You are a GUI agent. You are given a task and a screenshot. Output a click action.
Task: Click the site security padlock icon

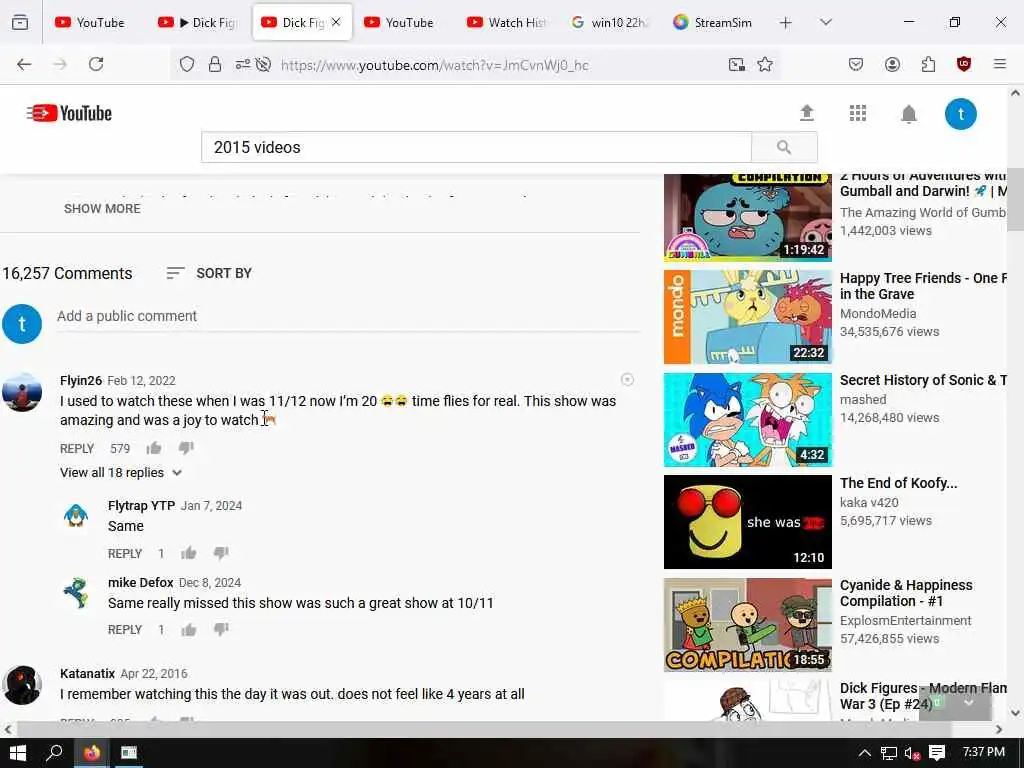[215, 65]
